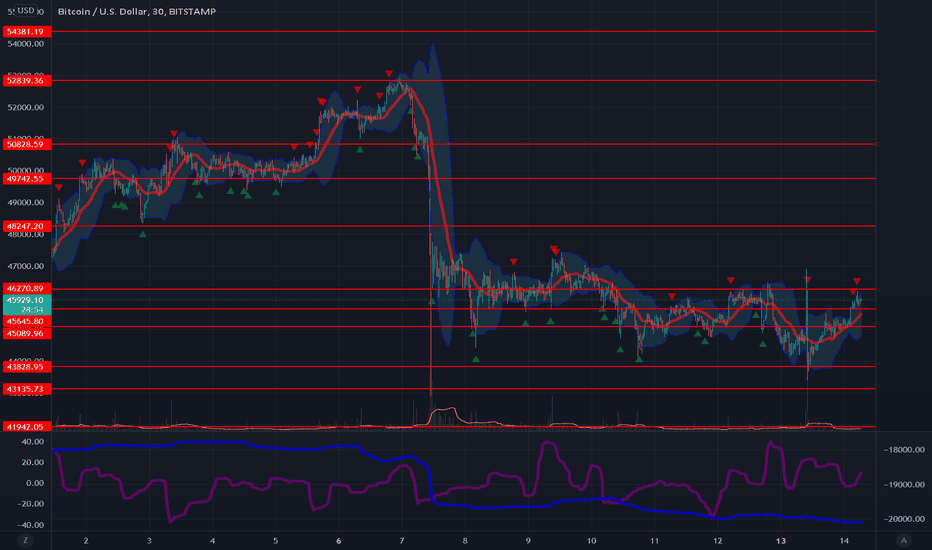Click date label 4 on time axis
The image size is (932, 550).
coord(212,540)
